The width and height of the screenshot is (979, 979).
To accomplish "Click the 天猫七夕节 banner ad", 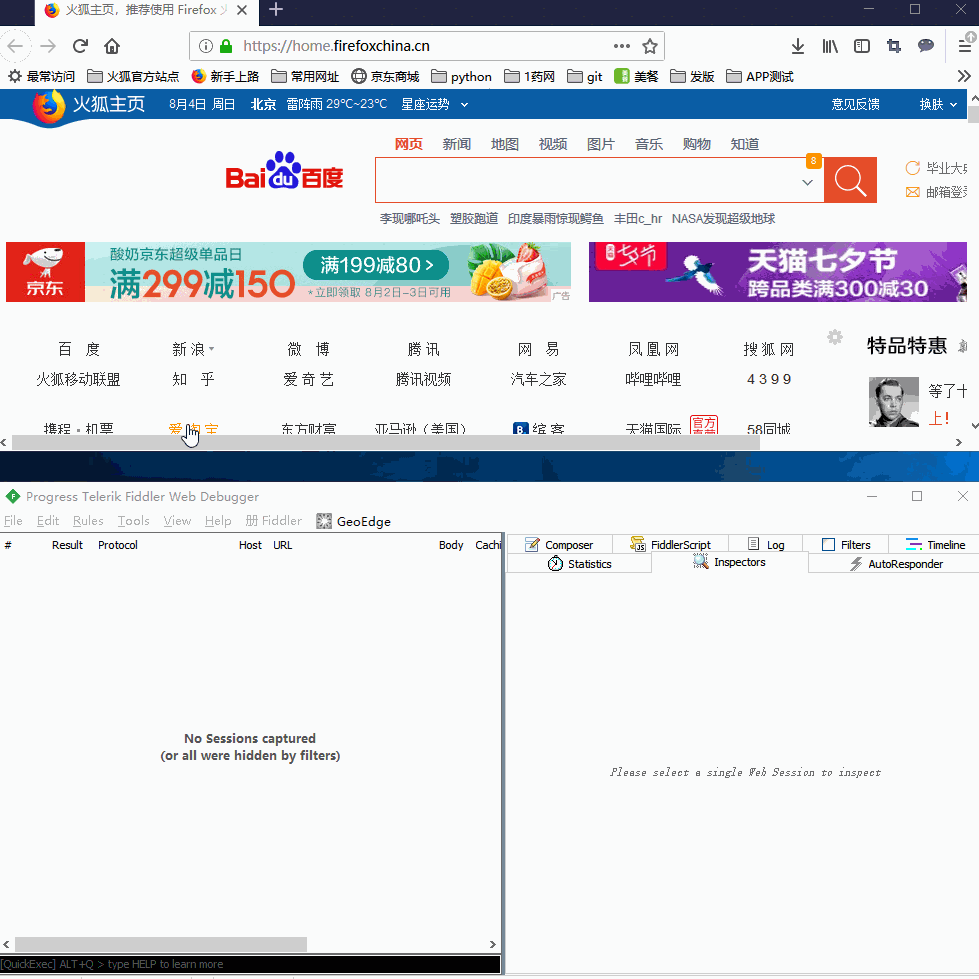I will 777,272.
